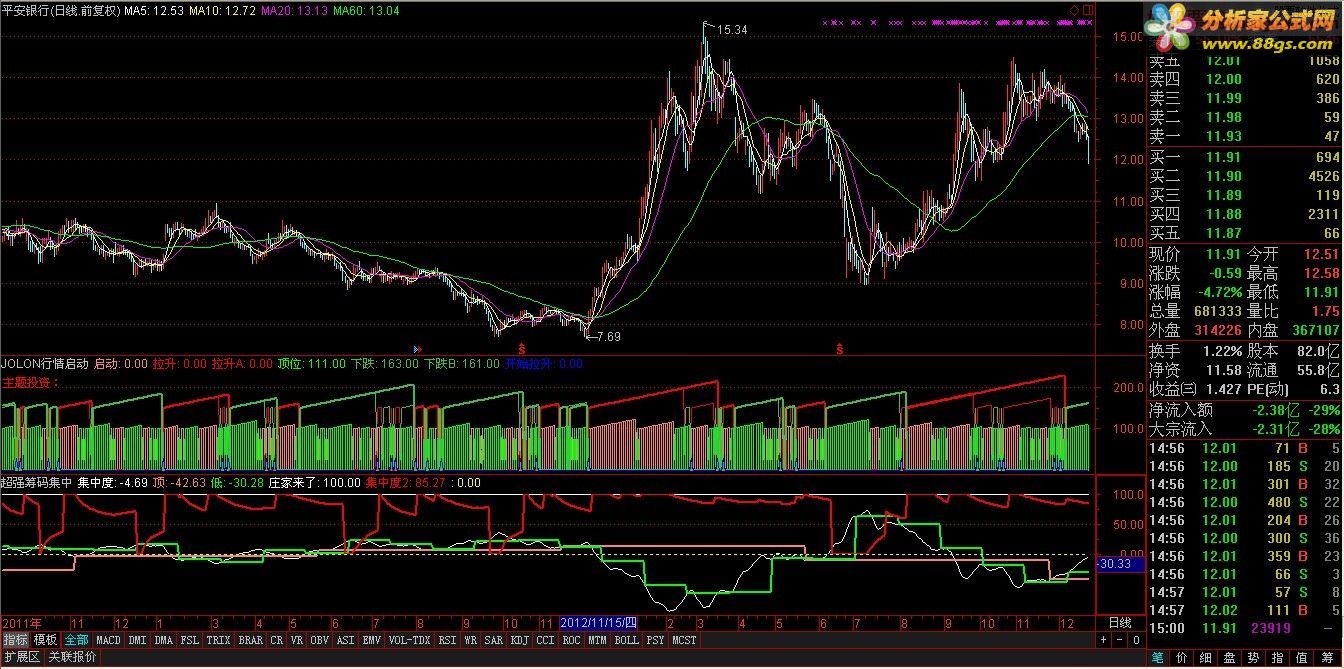Apply the DMA indicator
The image size is (1344, 669).
(163, 640)
